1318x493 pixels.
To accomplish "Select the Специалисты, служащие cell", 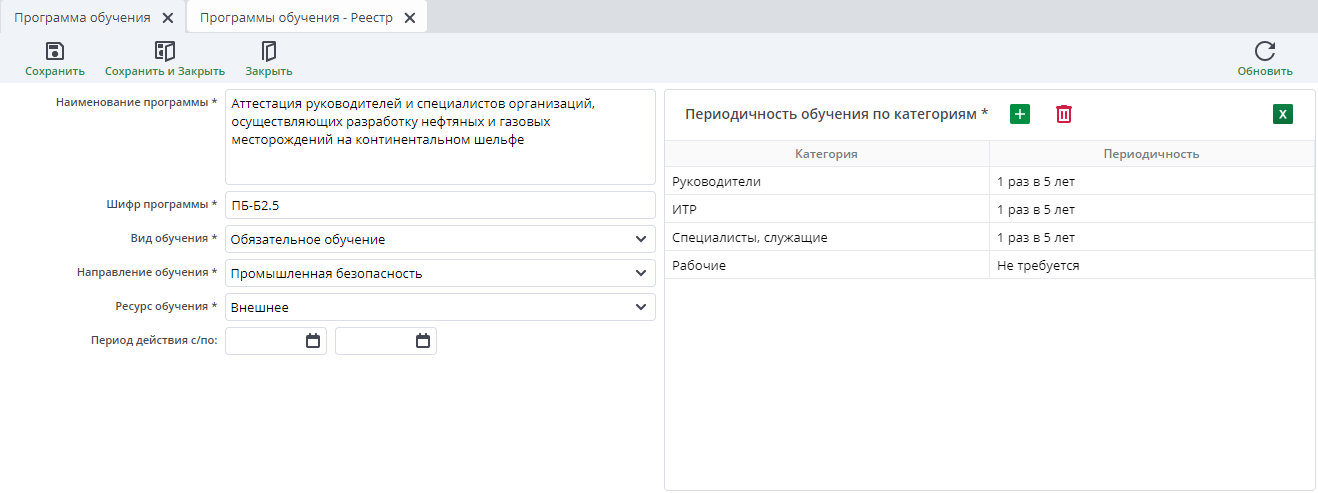I will click(x=826, y=237).
